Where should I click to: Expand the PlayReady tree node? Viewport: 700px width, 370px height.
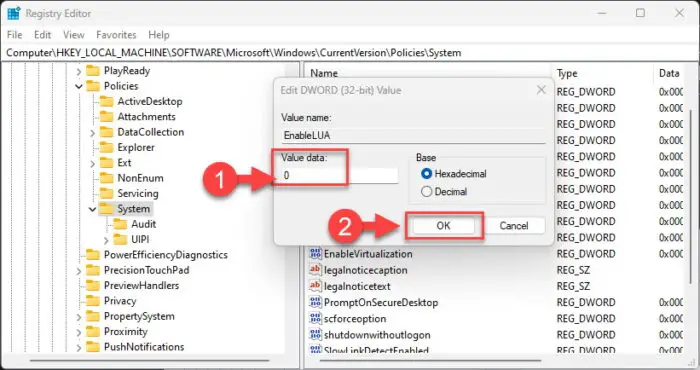pos(79,71)
